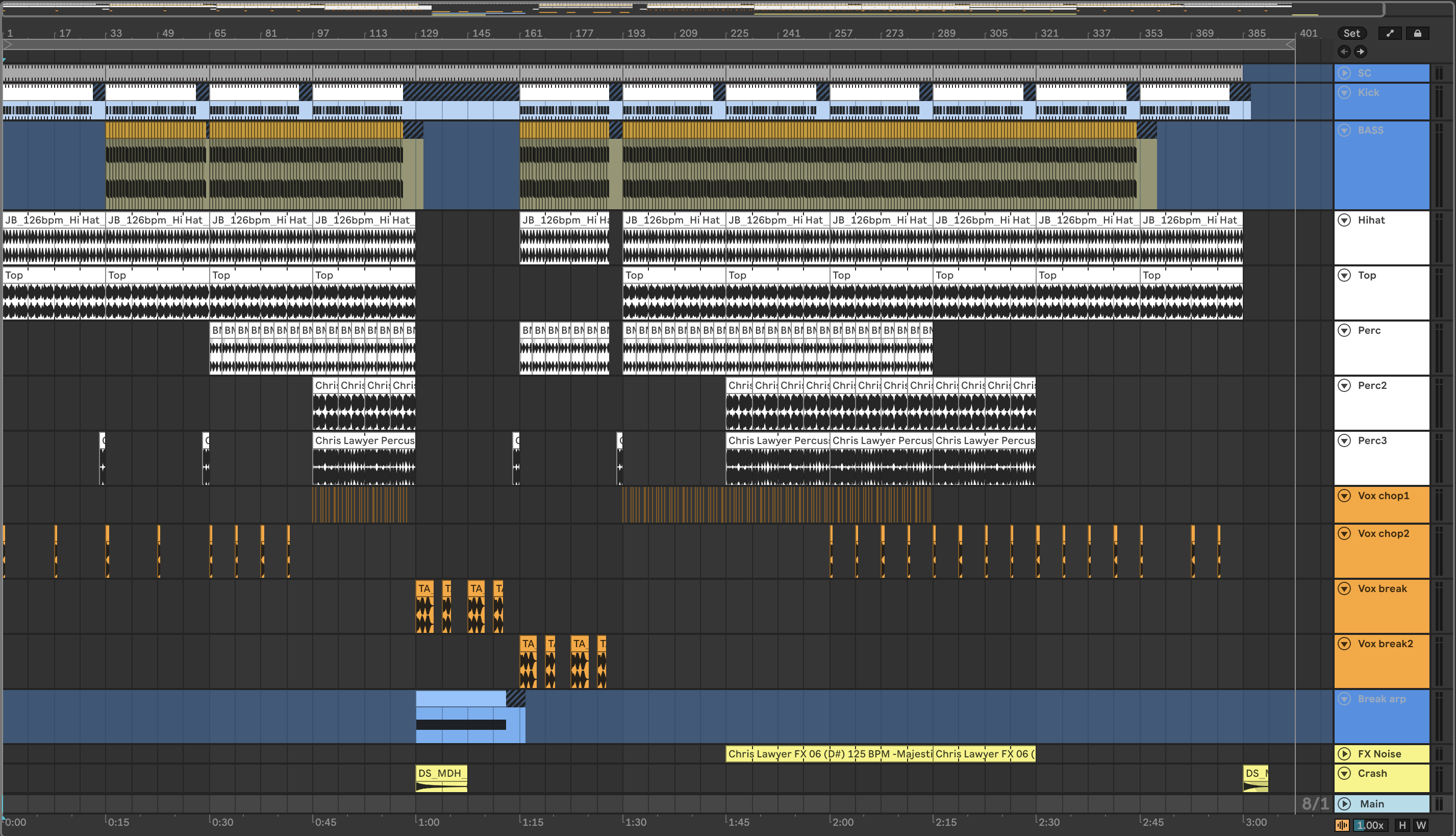The width and height of the screenshot is (1456, 836).
Task: Fold the Vox break2 track
Action: (x=1344, y=644)
